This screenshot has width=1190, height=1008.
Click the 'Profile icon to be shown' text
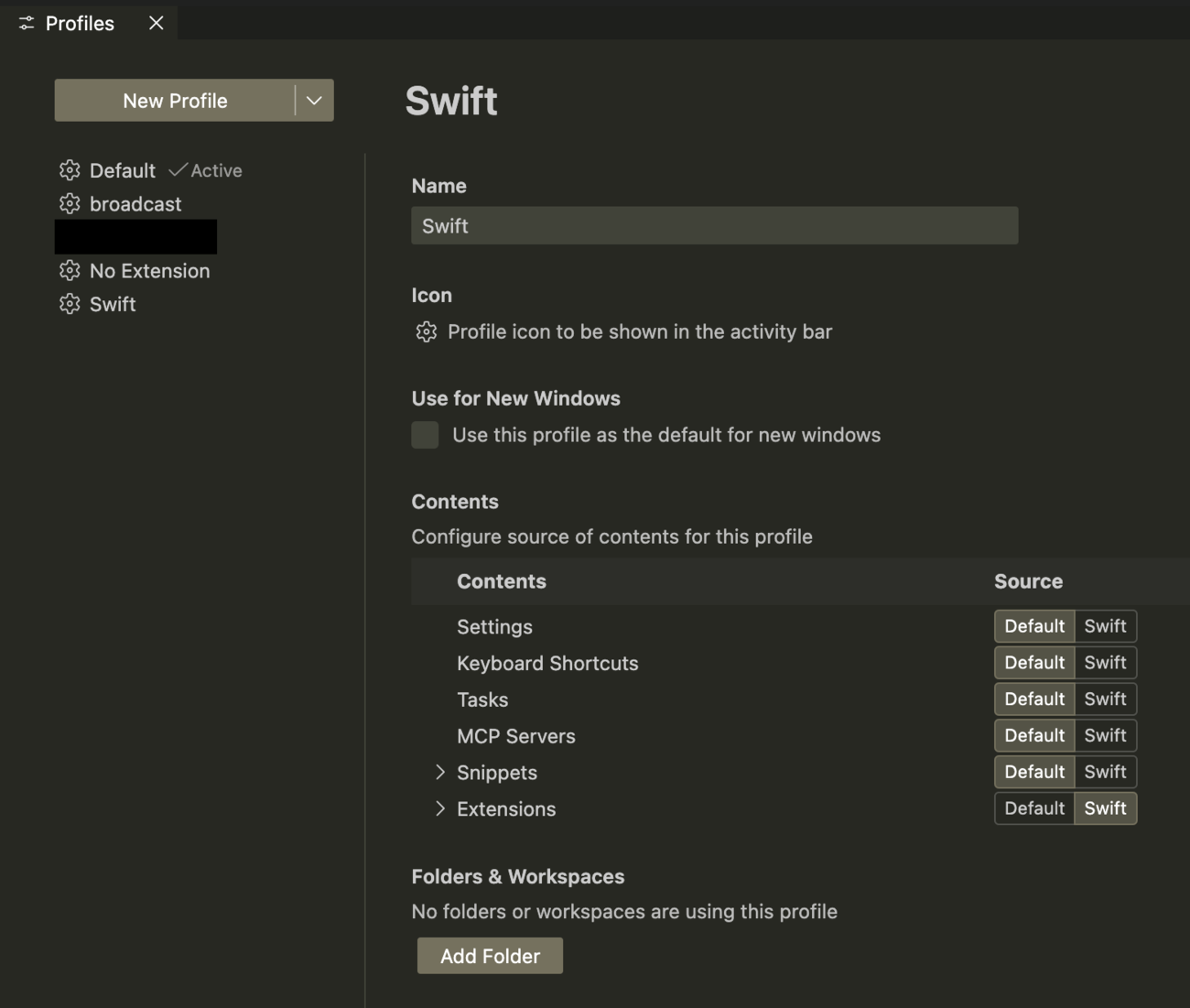point(640,331)
